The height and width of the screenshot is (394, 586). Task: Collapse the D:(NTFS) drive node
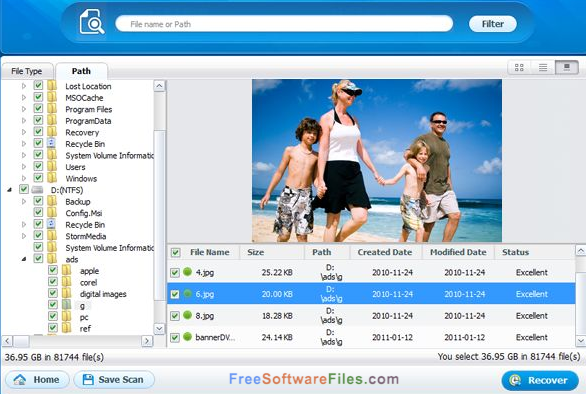10,190
